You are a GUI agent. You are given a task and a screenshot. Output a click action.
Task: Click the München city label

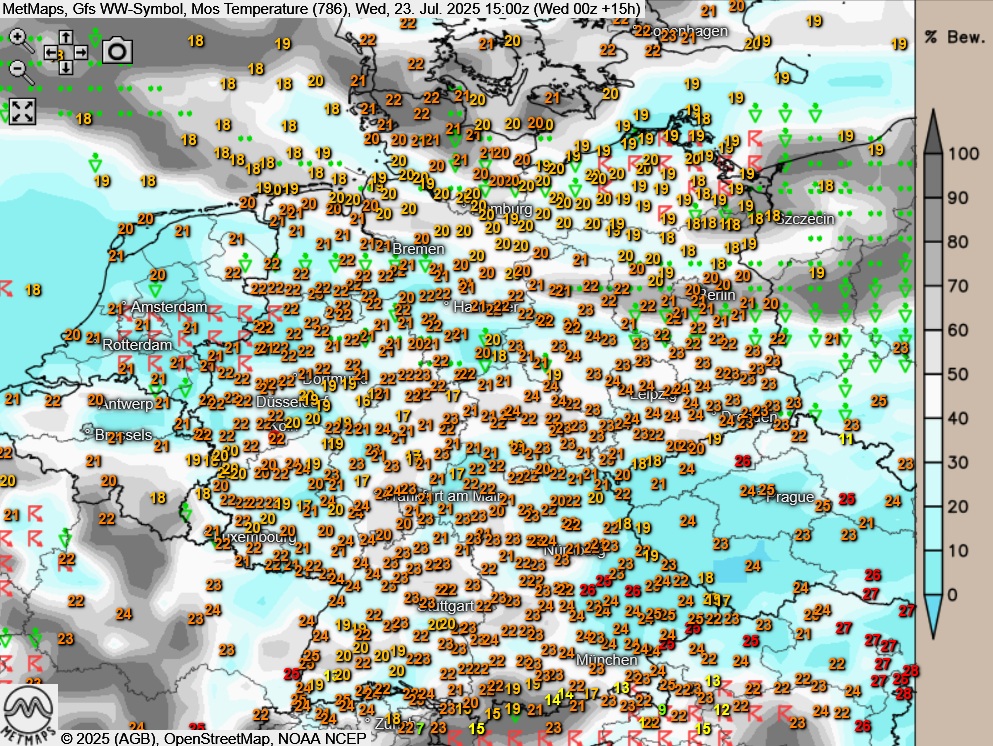tap(606, 660)
